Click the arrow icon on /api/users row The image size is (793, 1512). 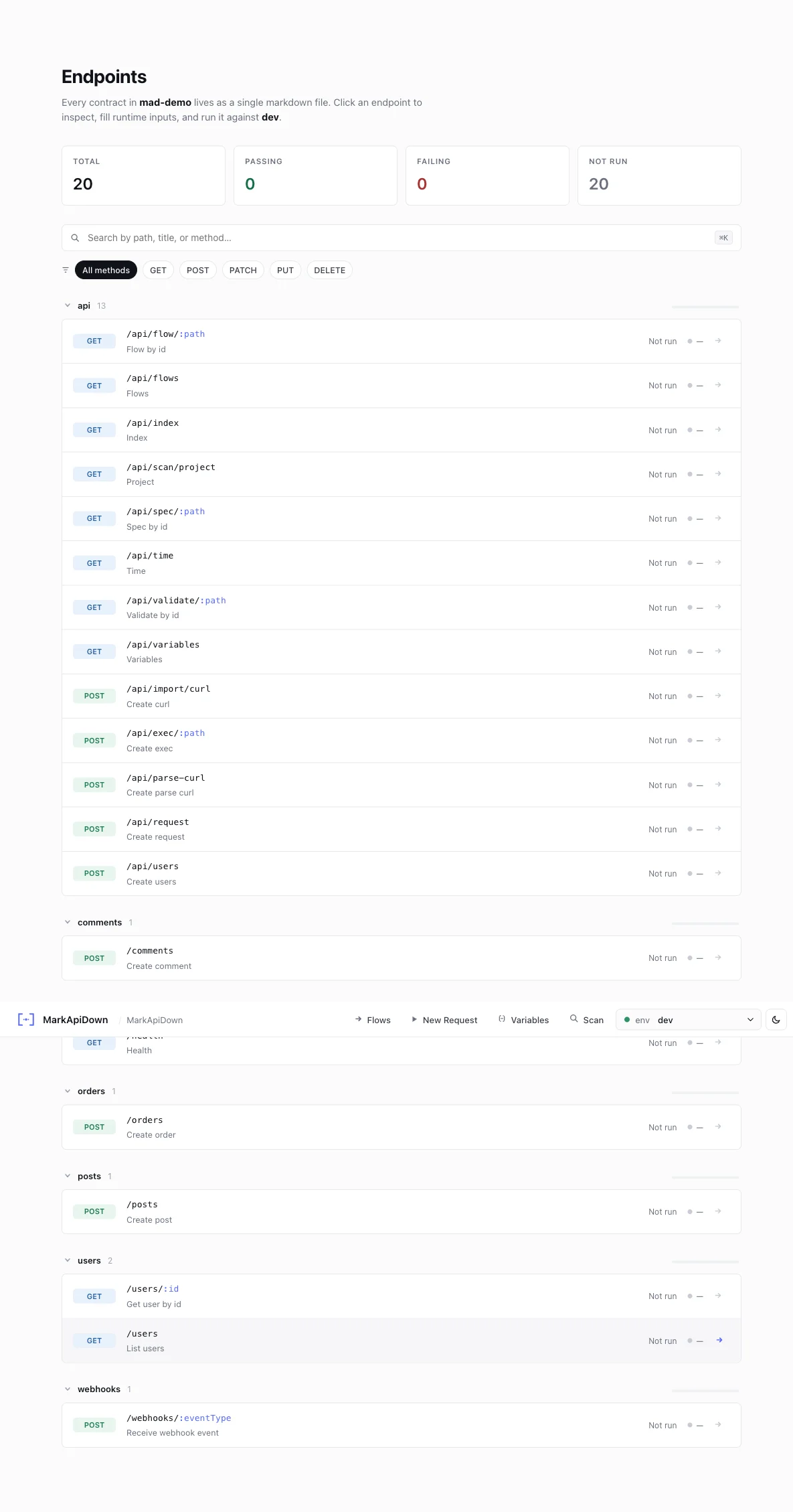click(x=718, y=873)
